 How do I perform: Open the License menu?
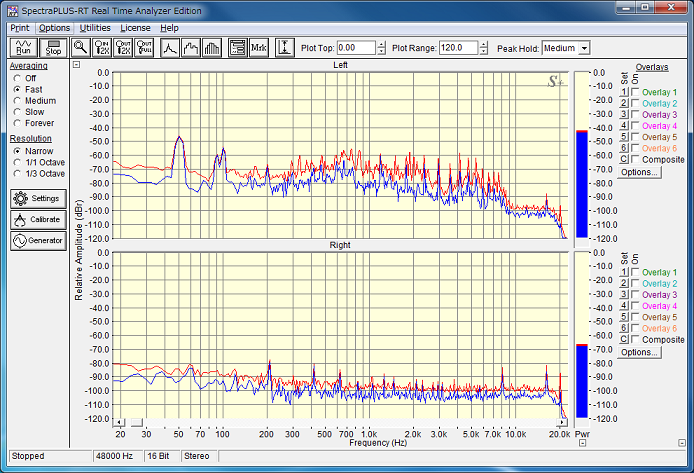click(135, 28)
